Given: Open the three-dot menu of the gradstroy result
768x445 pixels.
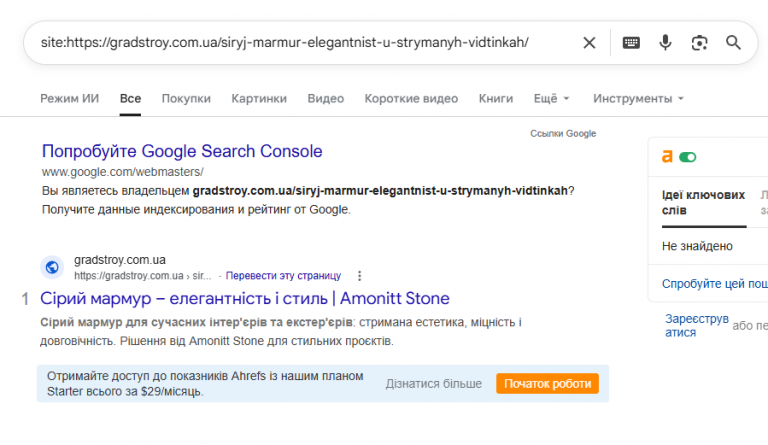Looking at the screenshot, I should click(360, 276).
